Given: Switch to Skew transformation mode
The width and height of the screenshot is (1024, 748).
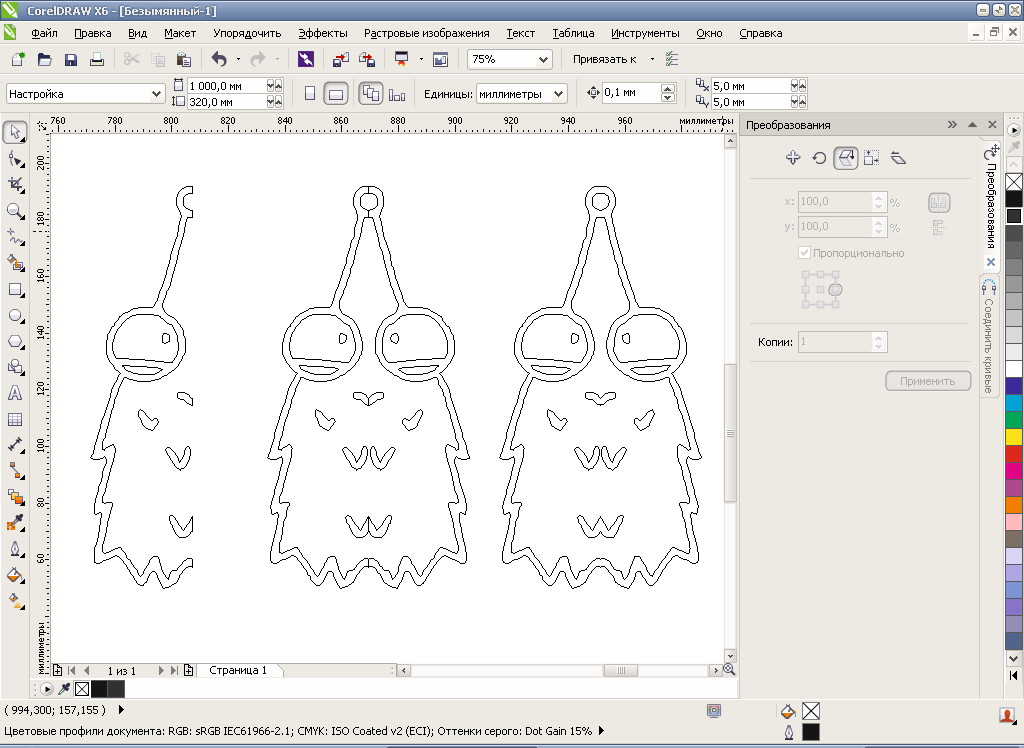Looking at the screenshot, I should 898,157.
